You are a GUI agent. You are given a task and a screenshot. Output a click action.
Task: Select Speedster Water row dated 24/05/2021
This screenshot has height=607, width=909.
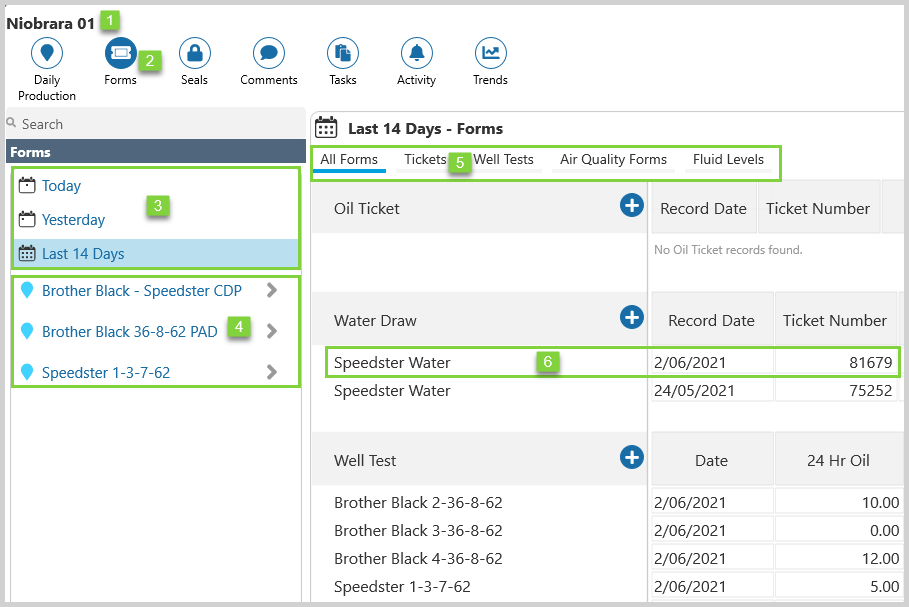point(392,391)
